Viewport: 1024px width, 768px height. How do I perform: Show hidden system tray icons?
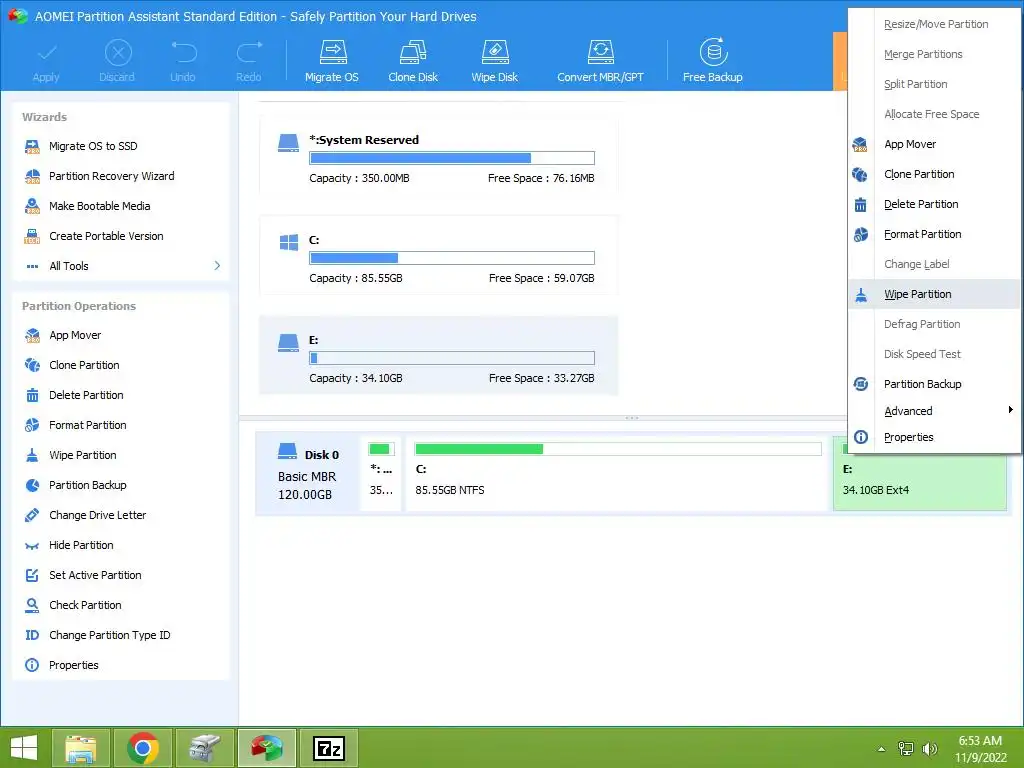pyautogui.click(x=882, y=749)
